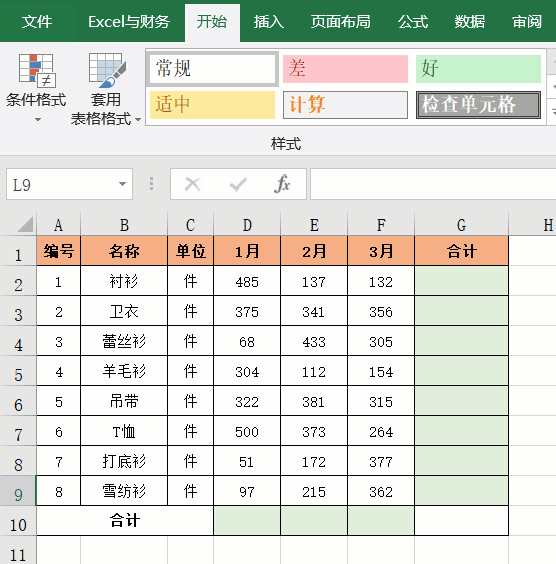Select row 1 header
556x564 pixels.
point(18,251)
